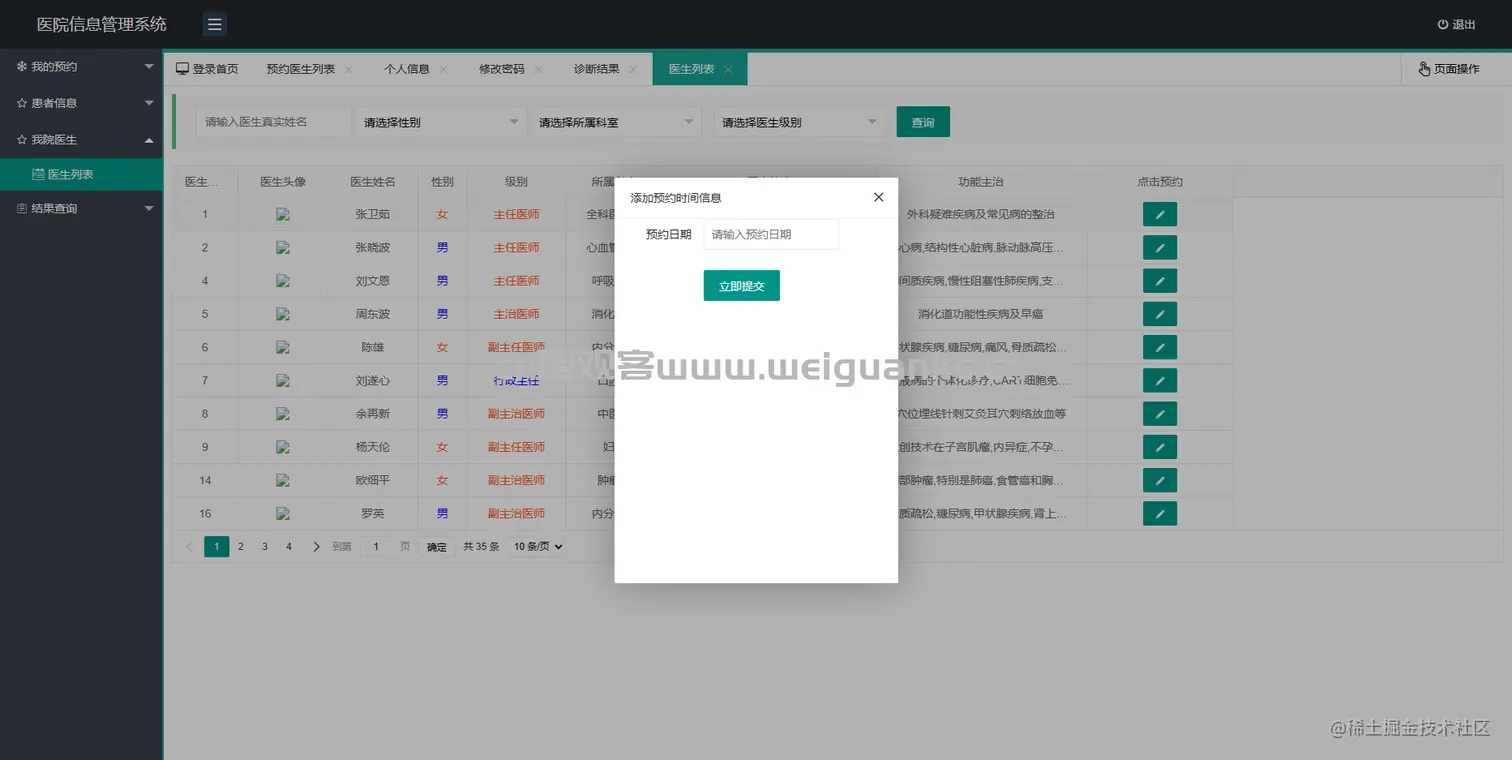
Task: Book doctor 罗英 with the pencil button
Action: click(1160, 513)
